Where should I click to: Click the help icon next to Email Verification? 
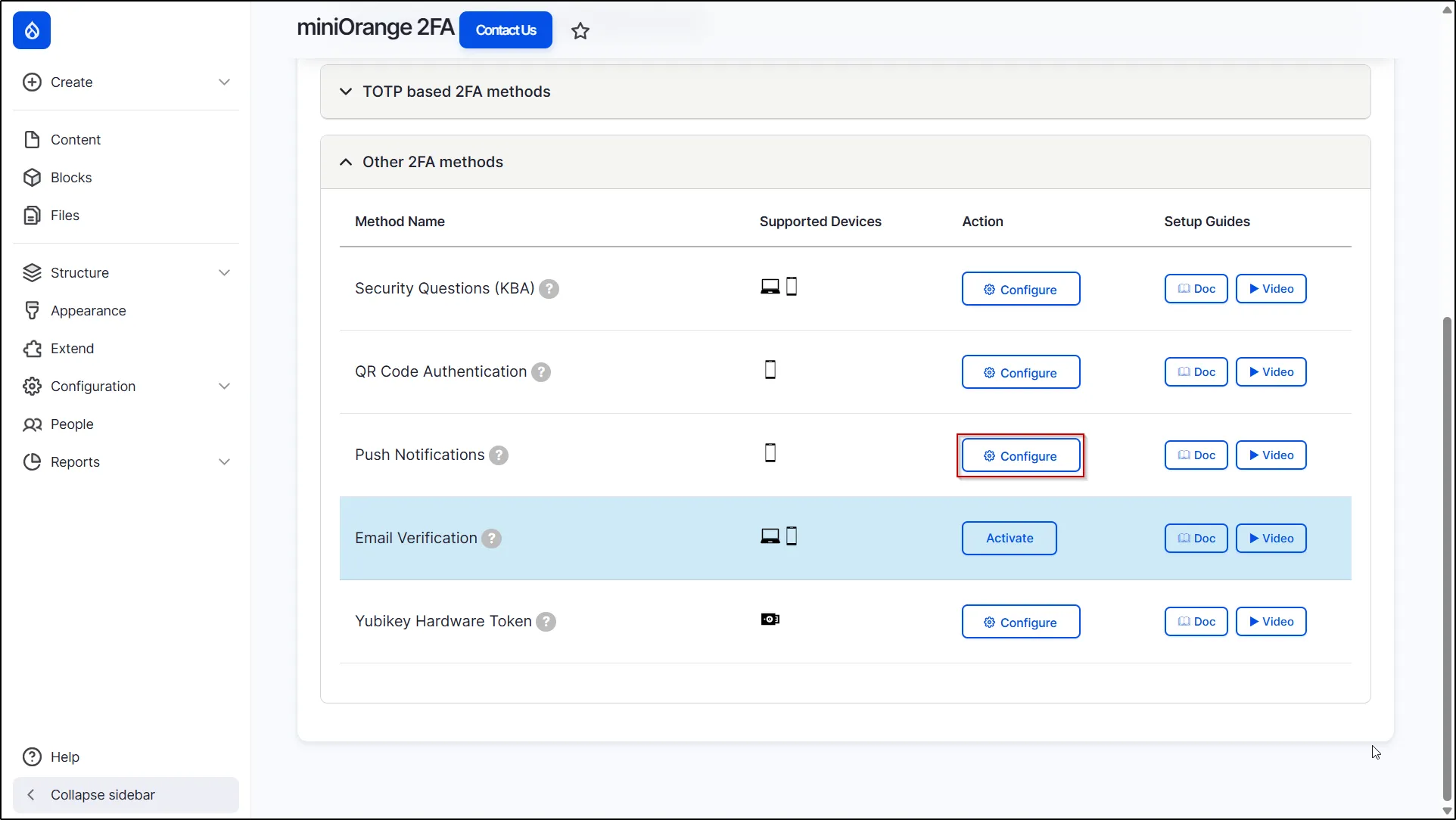(x=492, y=539)
